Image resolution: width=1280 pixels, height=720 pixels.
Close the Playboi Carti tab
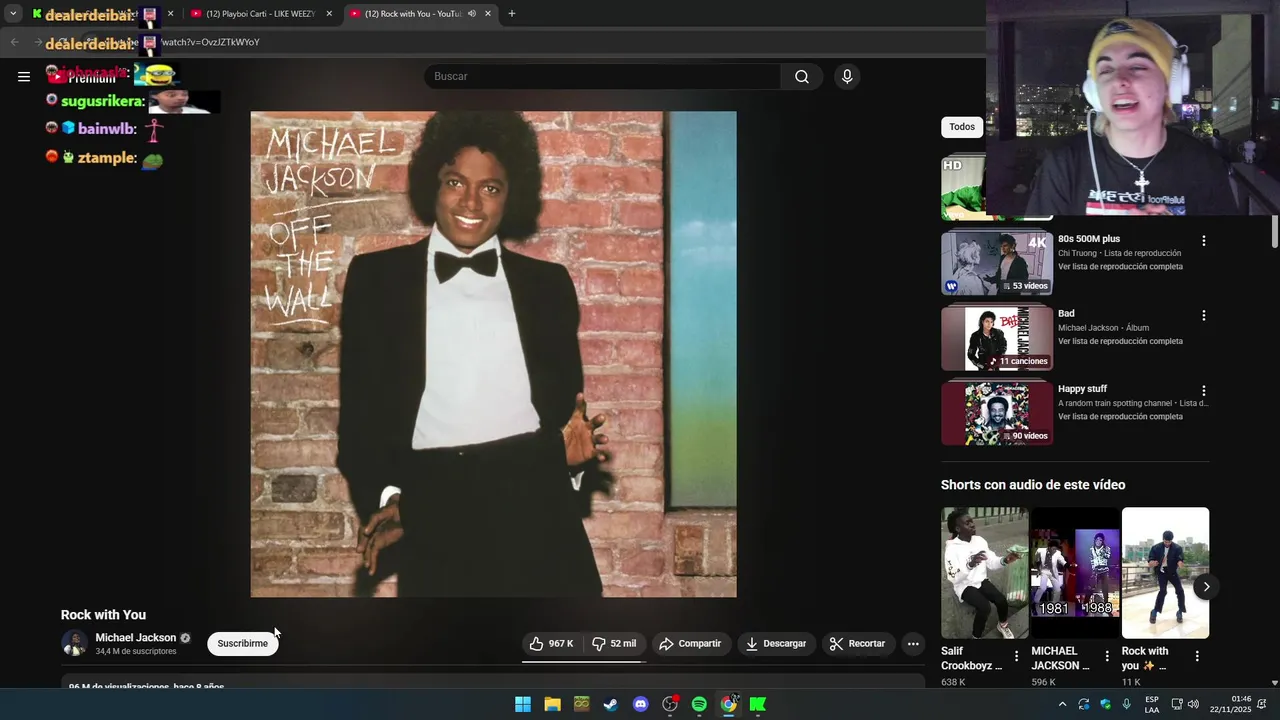(x=329, y=14)
